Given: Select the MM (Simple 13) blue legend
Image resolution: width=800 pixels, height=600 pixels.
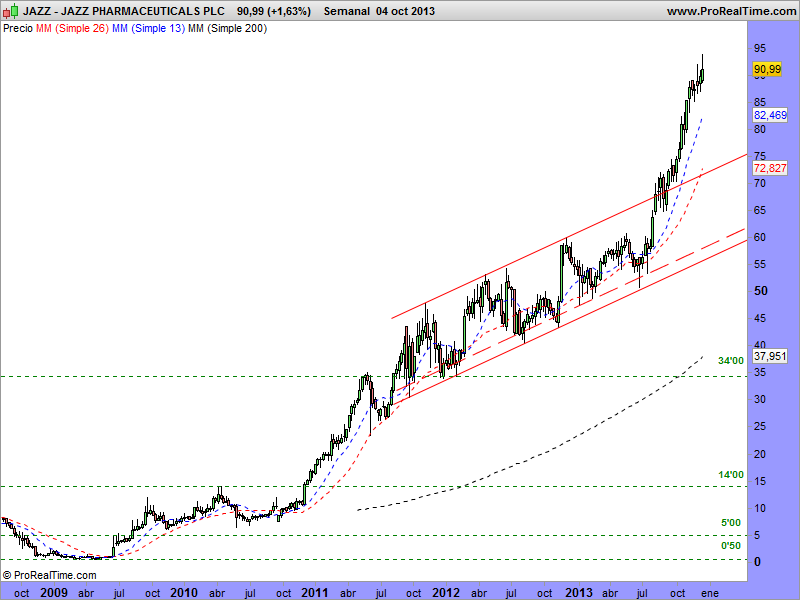Looking at the screenshot, I should (148, 29).
